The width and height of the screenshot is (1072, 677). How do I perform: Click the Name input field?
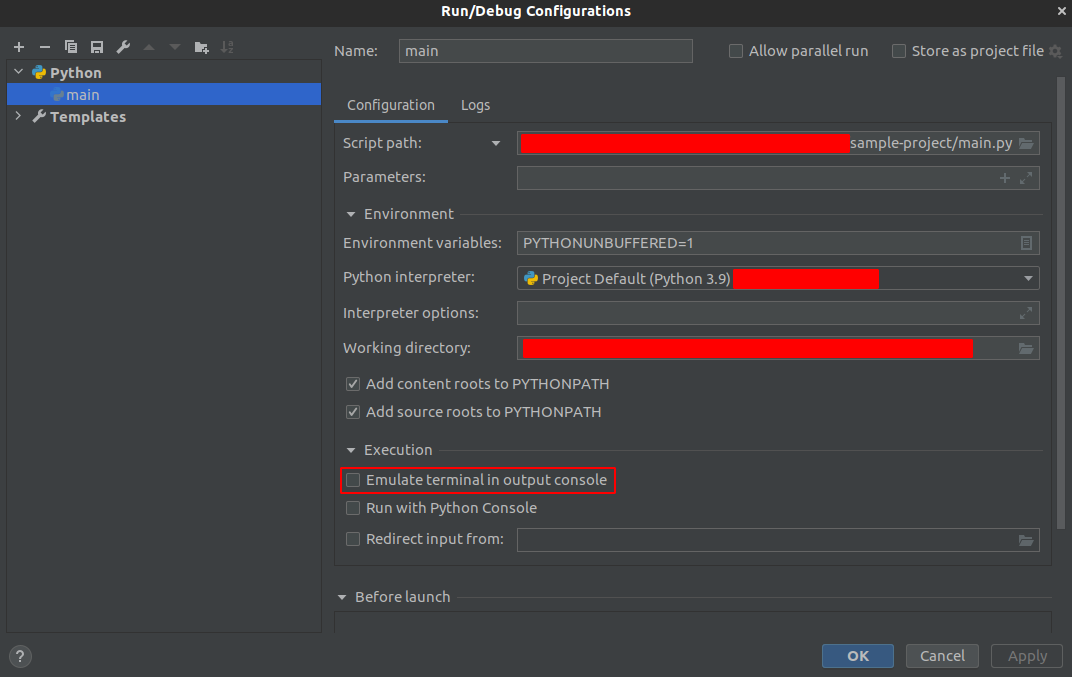point(545,50)
